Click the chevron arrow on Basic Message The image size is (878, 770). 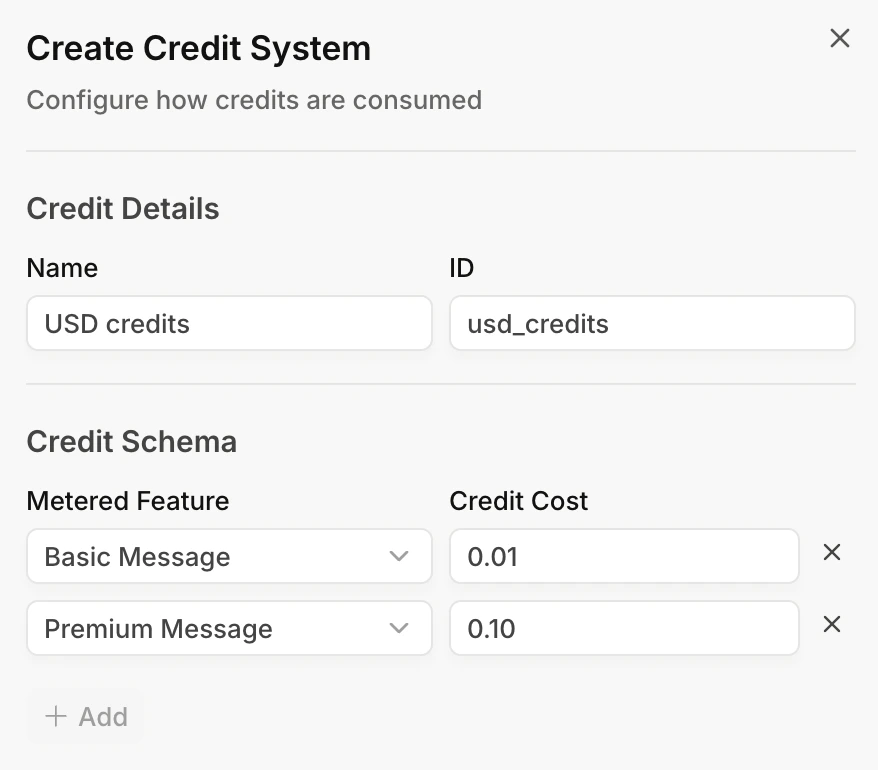coord(399,556)
